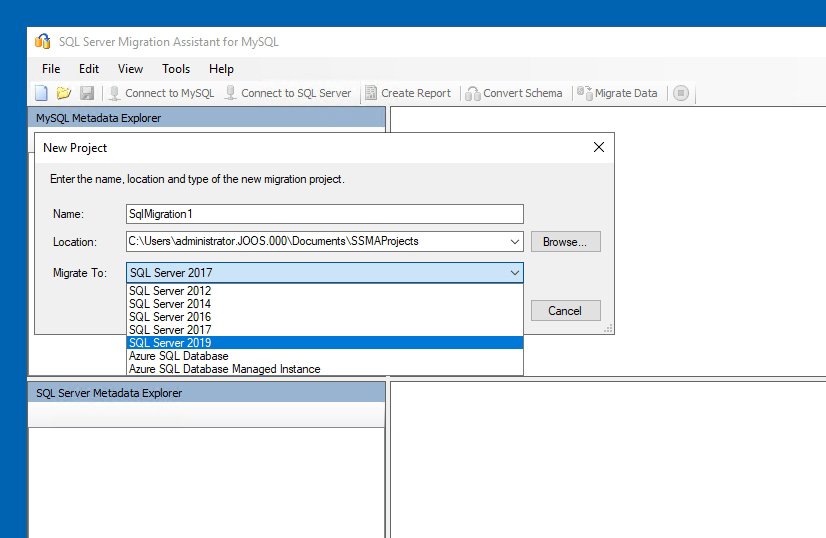Click the Browse... button
The height and width of the screenshot is (538, 826).
(x=565, y=242)
